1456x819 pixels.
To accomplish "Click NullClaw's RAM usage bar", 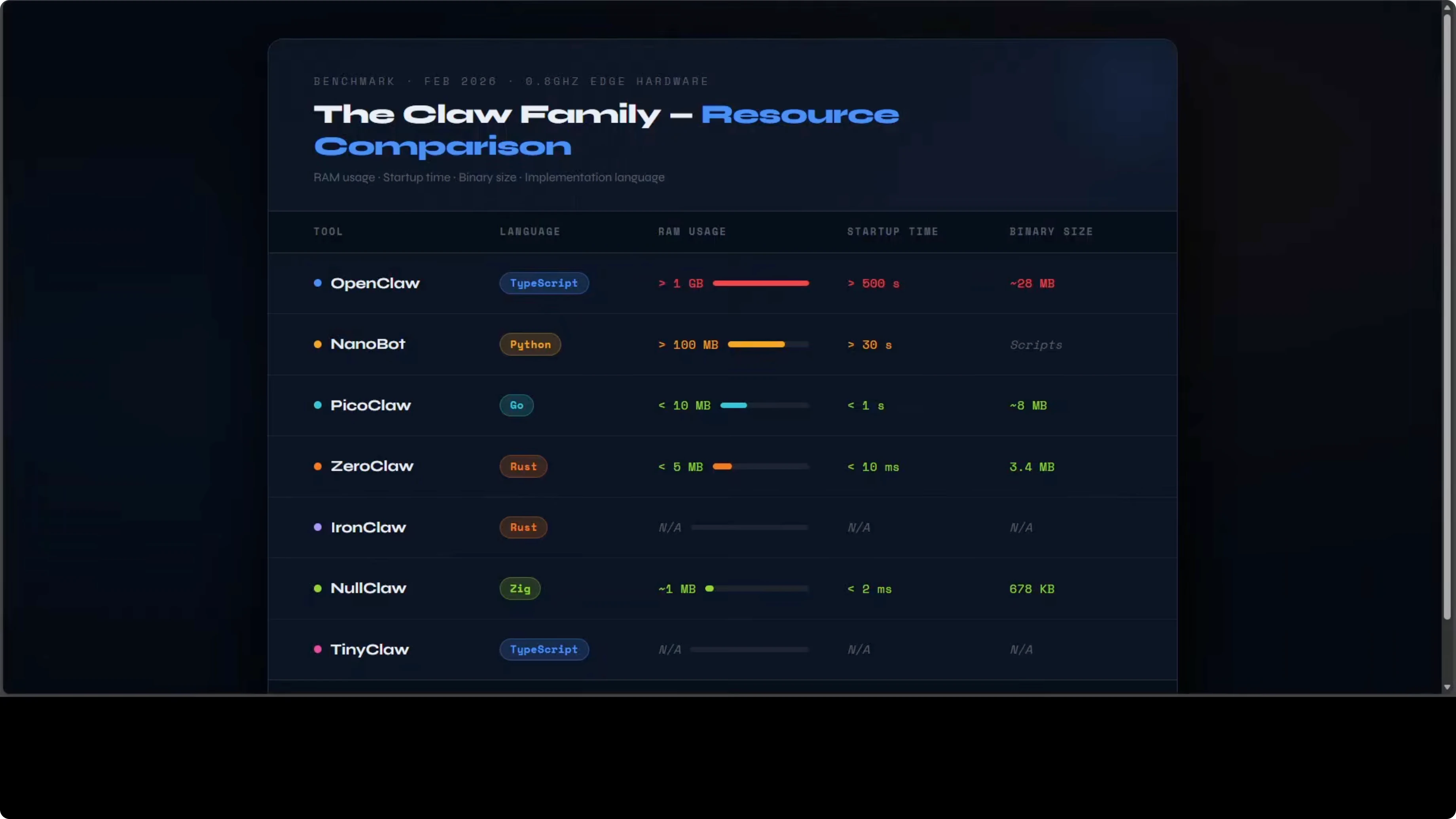I will 757,588.
